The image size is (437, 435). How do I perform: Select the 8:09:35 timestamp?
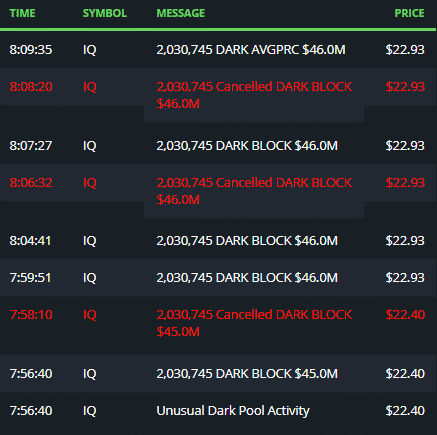click(x=31, y=50)
